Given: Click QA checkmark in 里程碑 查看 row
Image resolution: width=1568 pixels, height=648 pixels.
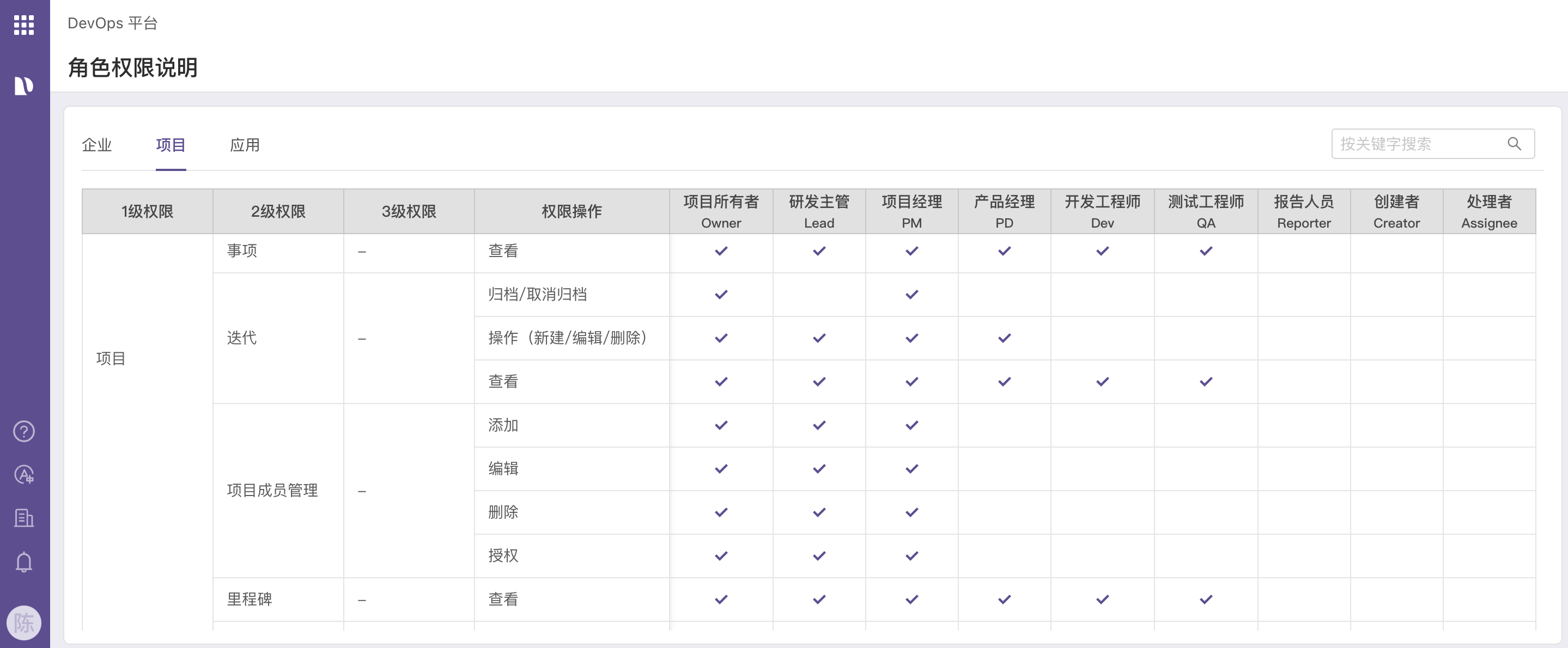Looking at the screenshot, I should [1205, 600].
